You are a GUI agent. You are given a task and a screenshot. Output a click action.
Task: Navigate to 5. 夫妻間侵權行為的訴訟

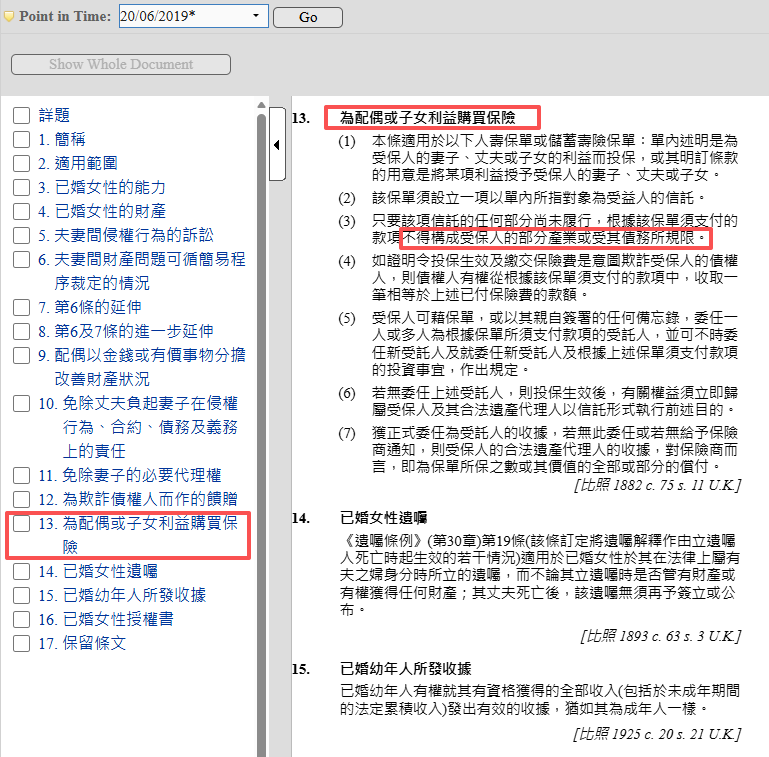pos(126,235)
